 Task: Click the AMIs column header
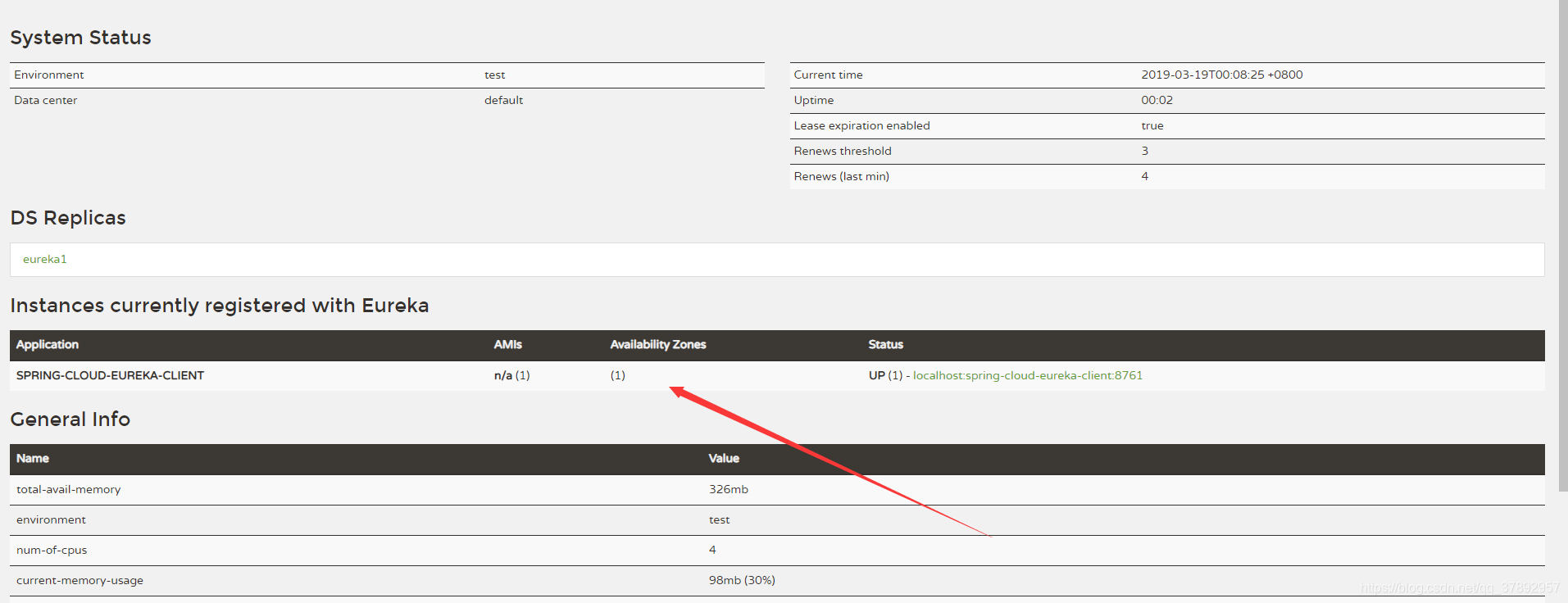(x=507, y=345)
